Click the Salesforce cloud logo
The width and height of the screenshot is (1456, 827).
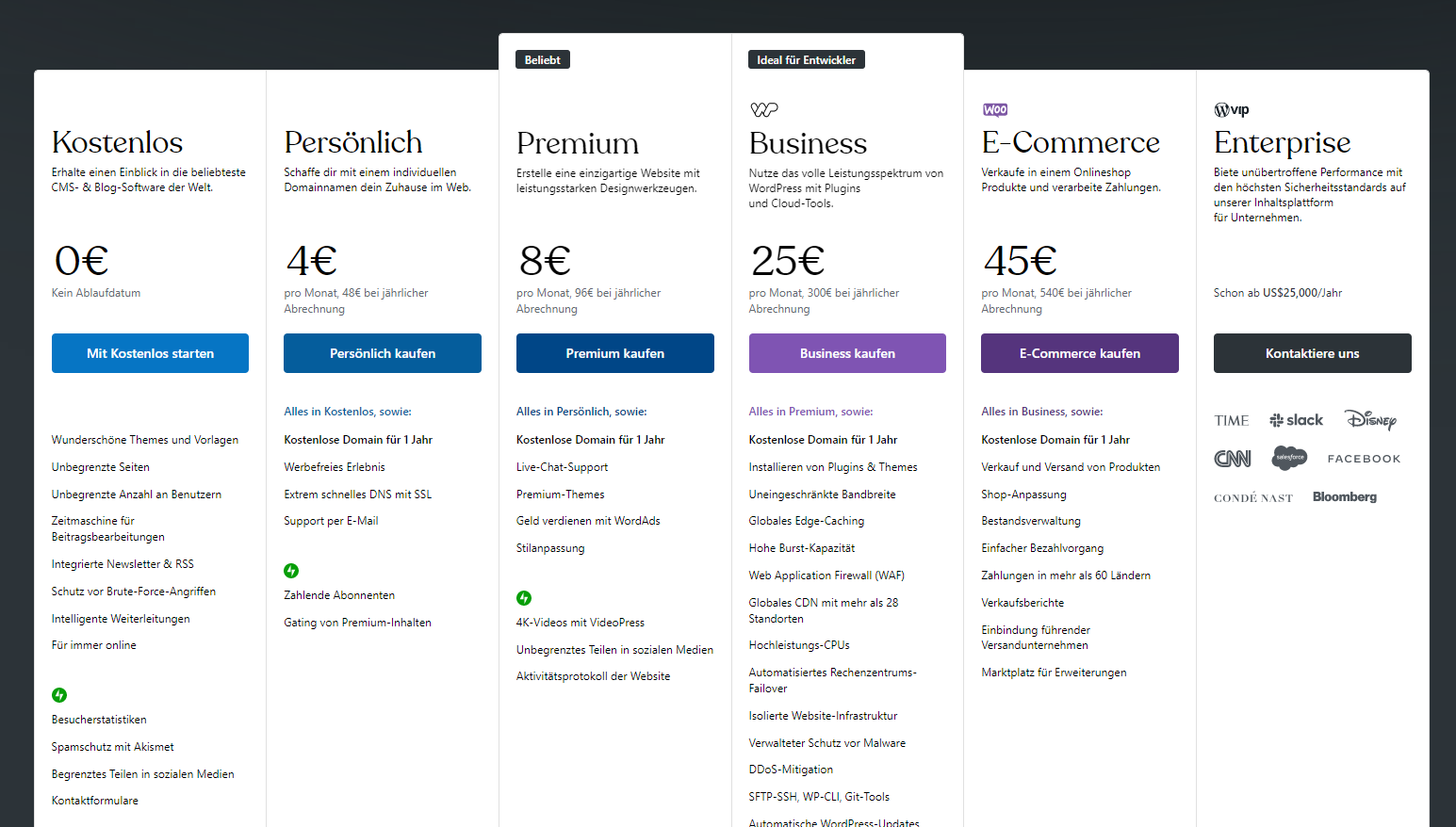[x=1290, y=458]
